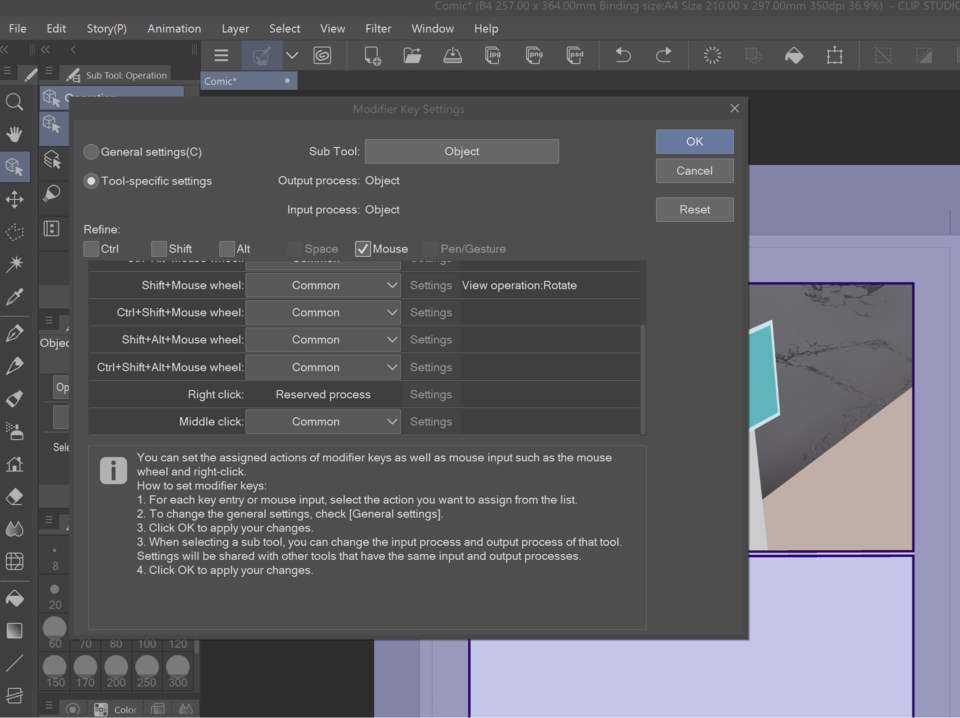Choose the Eyedropper tool in toolbar
Image resolution: width=960 pixels, height=718 pixels.
click(15, 297)
